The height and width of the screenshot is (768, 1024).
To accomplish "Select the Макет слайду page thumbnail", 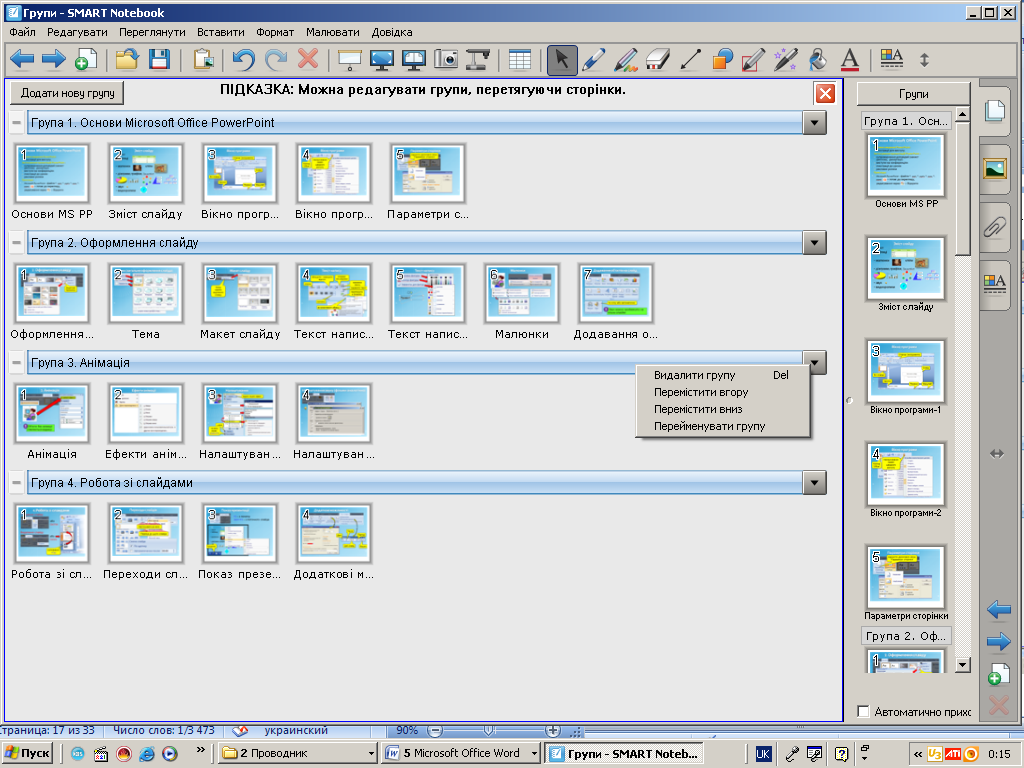I will (x=240, y=293).
